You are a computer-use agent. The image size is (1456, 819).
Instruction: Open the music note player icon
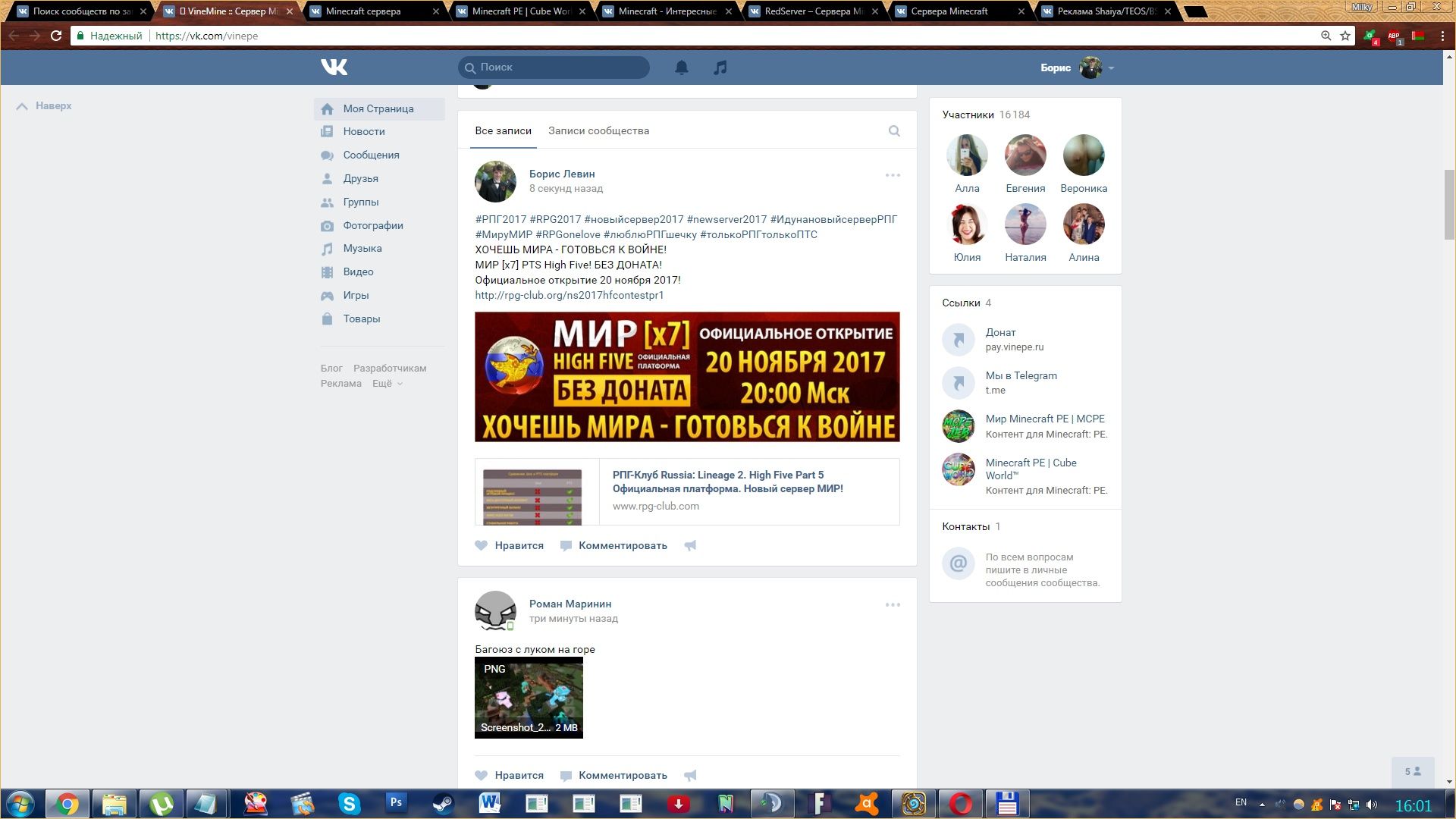[x=720, y=67]
